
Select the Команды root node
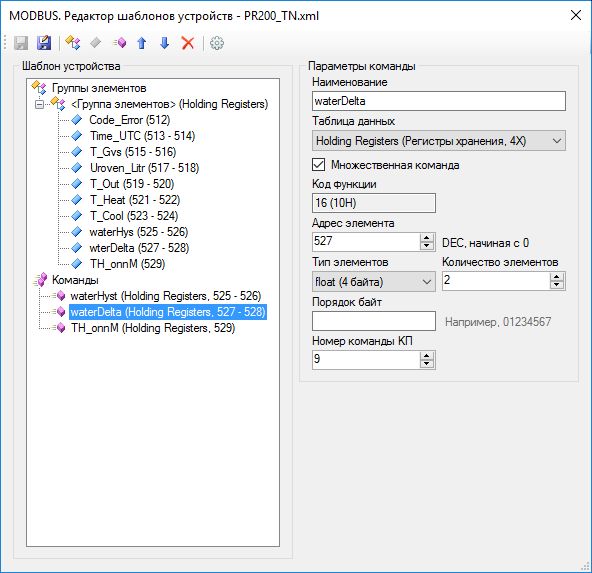pyautogui.click(x=75, y=280)
